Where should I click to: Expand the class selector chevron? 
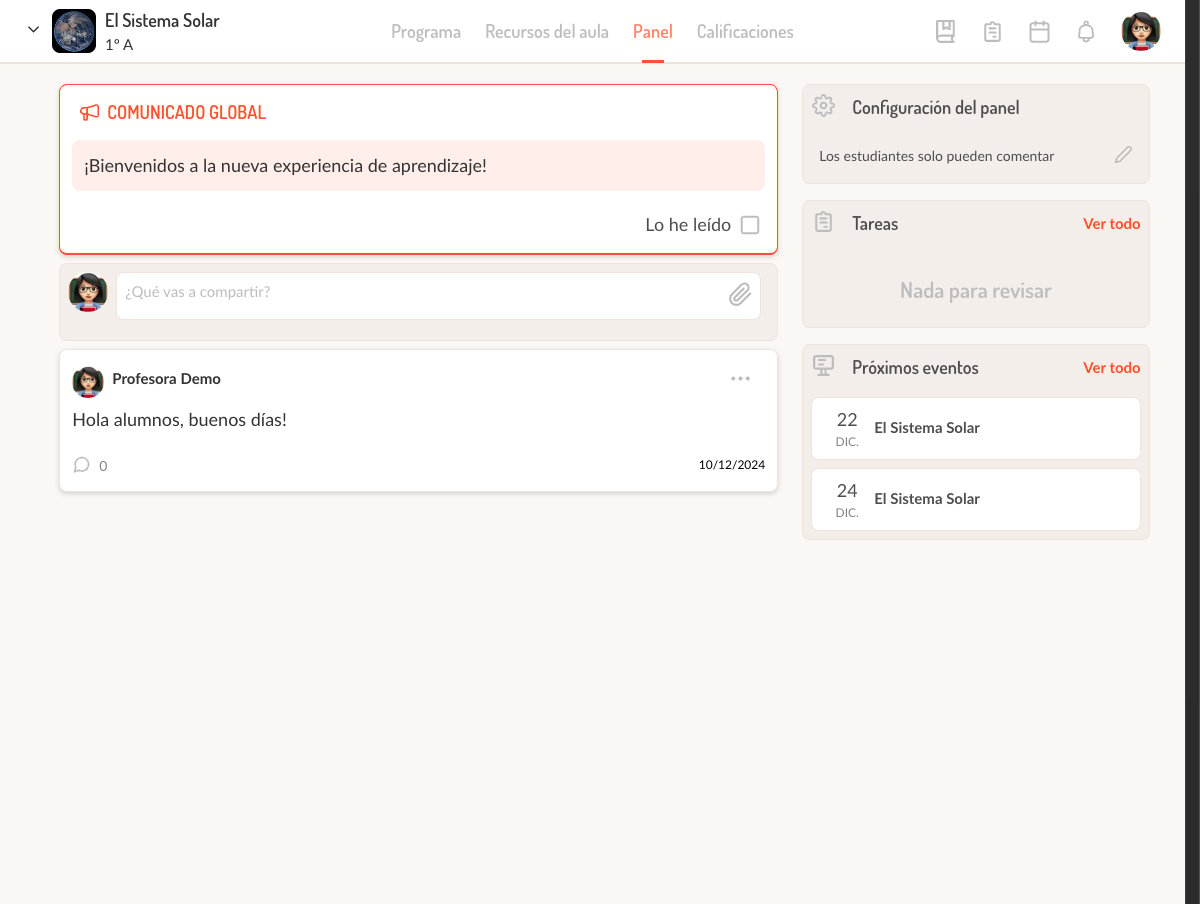tap(33, 30)
